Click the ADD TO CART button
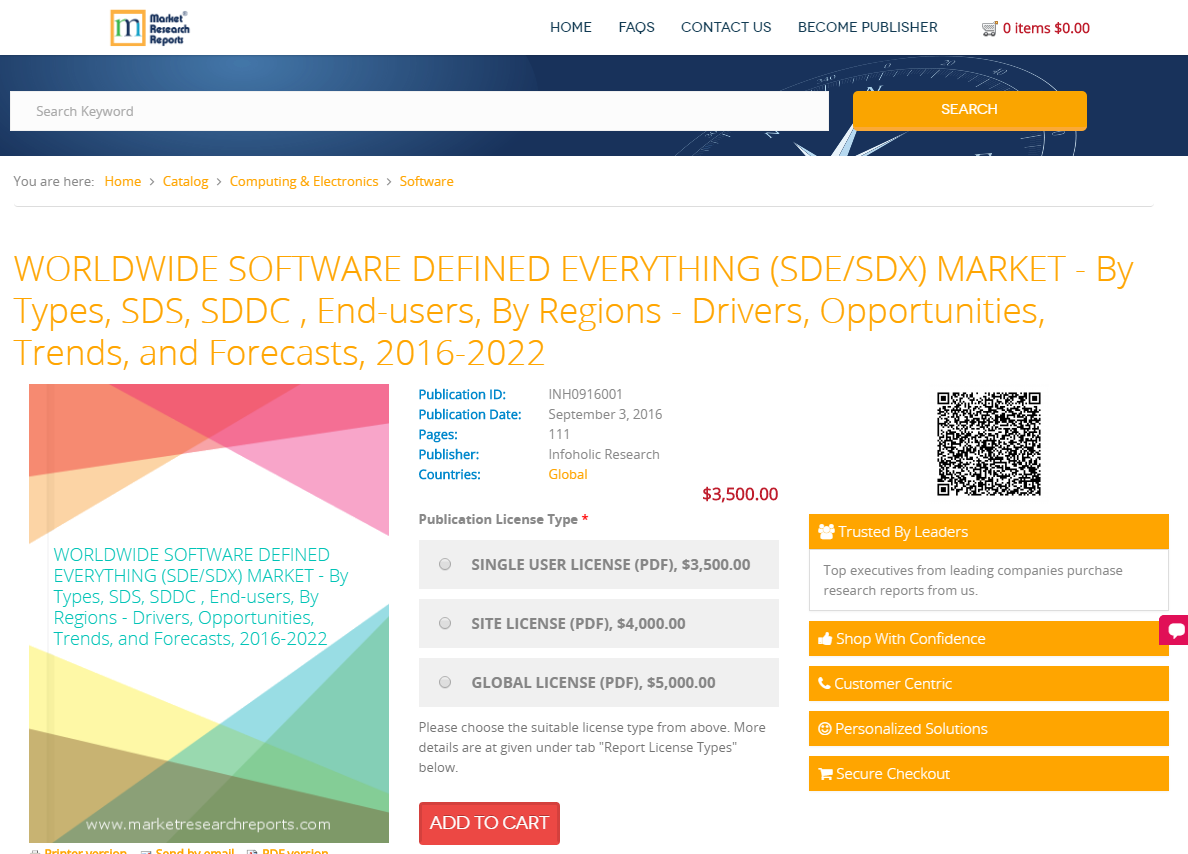The image size is (1188, 854). click(489, 823)
